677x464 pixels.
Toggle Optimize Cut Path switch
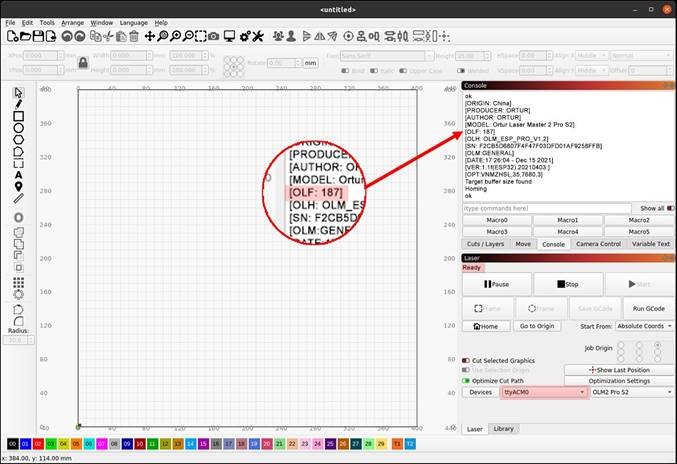tap(465, 381)
